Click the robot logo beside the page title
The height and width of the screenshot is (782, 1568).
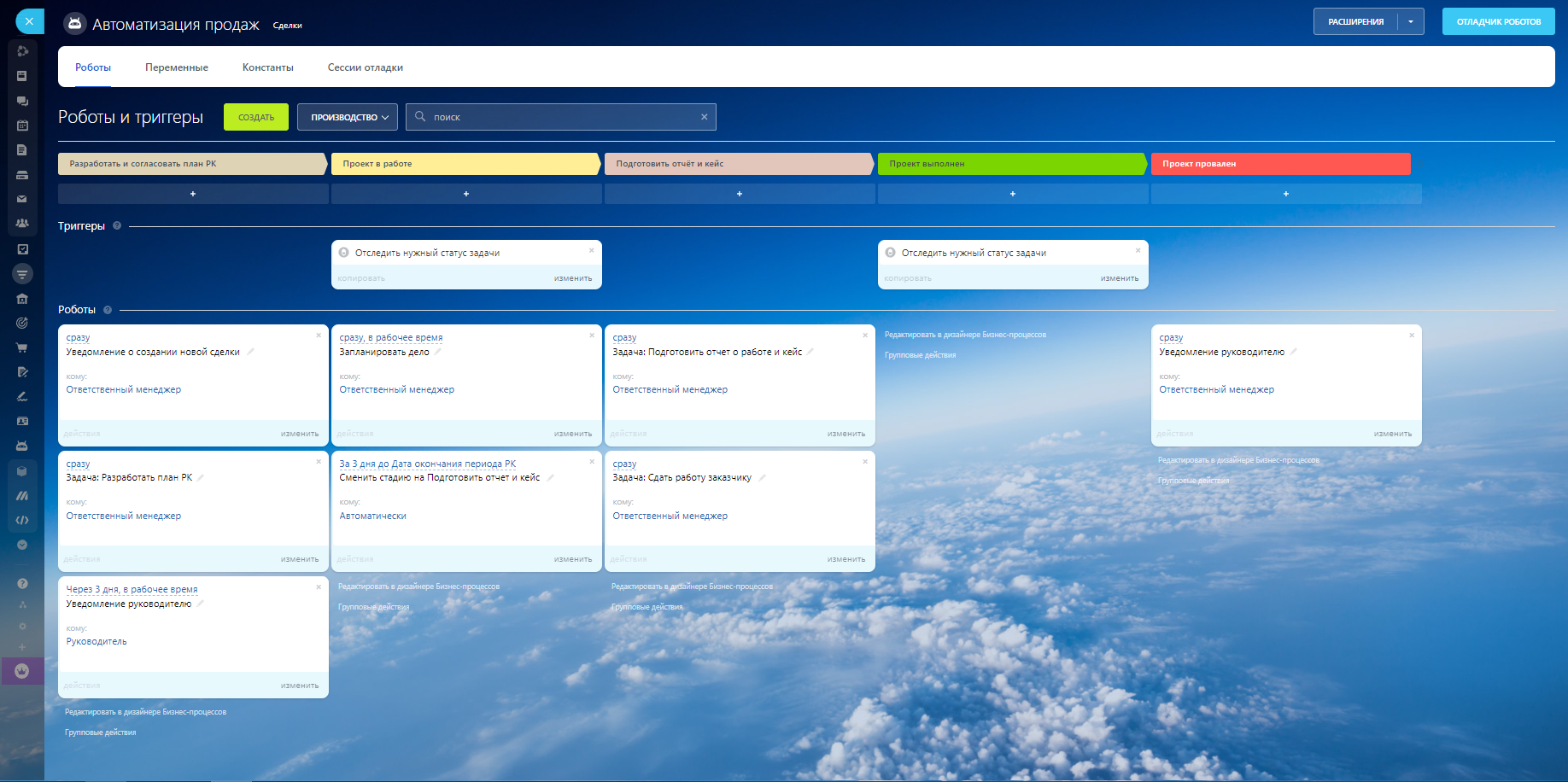pyautogui.click(x=75, y=24)
